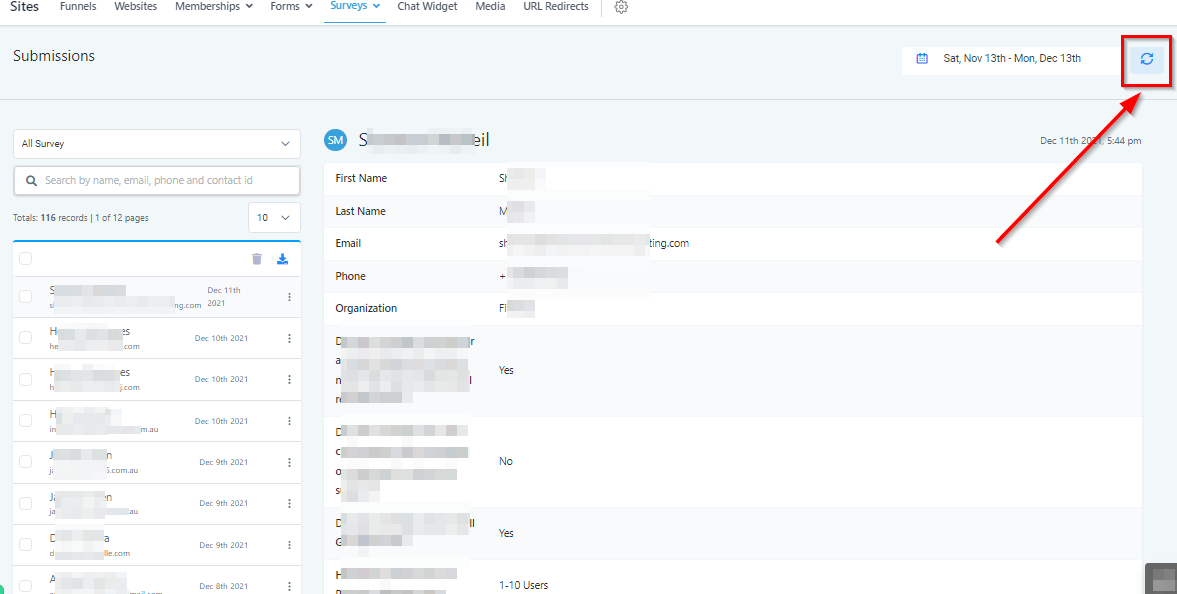Check the Dec 11th submission checkbox

click(x=26, y=297)
